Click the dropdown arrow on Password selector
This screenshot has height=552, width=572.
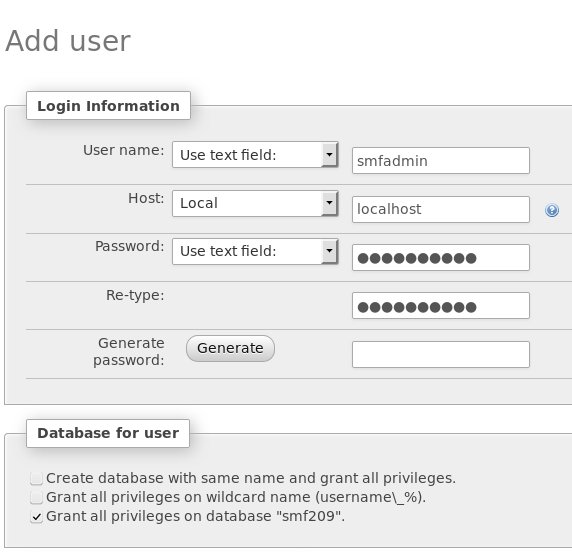click(329, 251)
